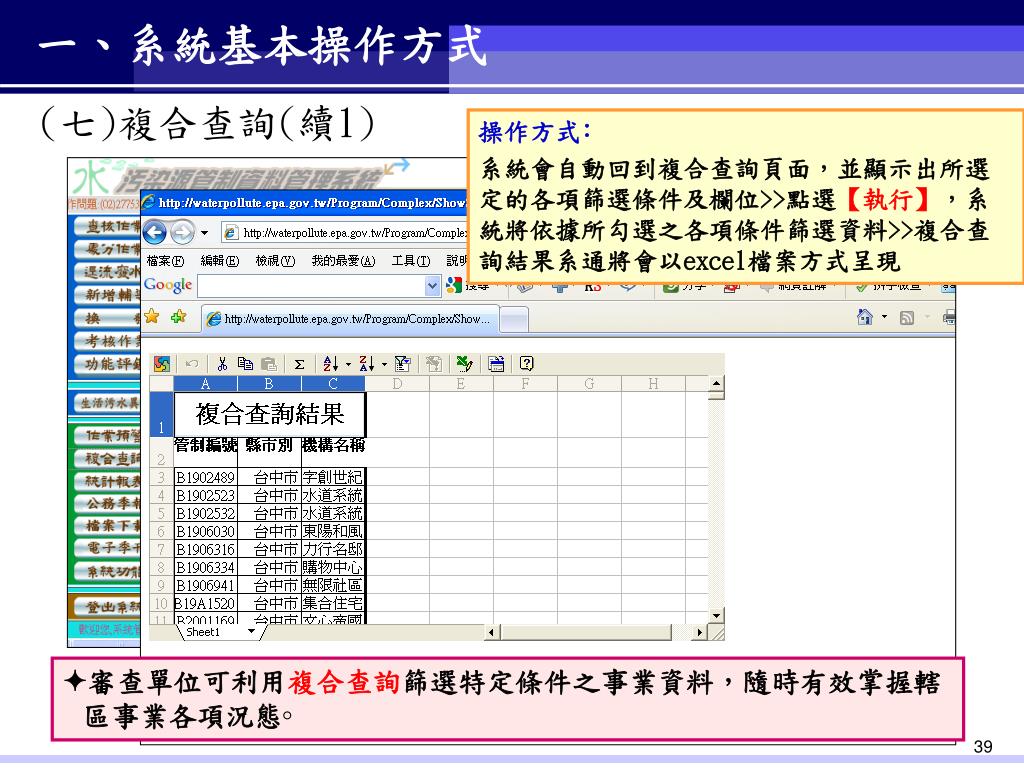
Task: Open the Home button dropdown arrow
Action: pos(884,317)
